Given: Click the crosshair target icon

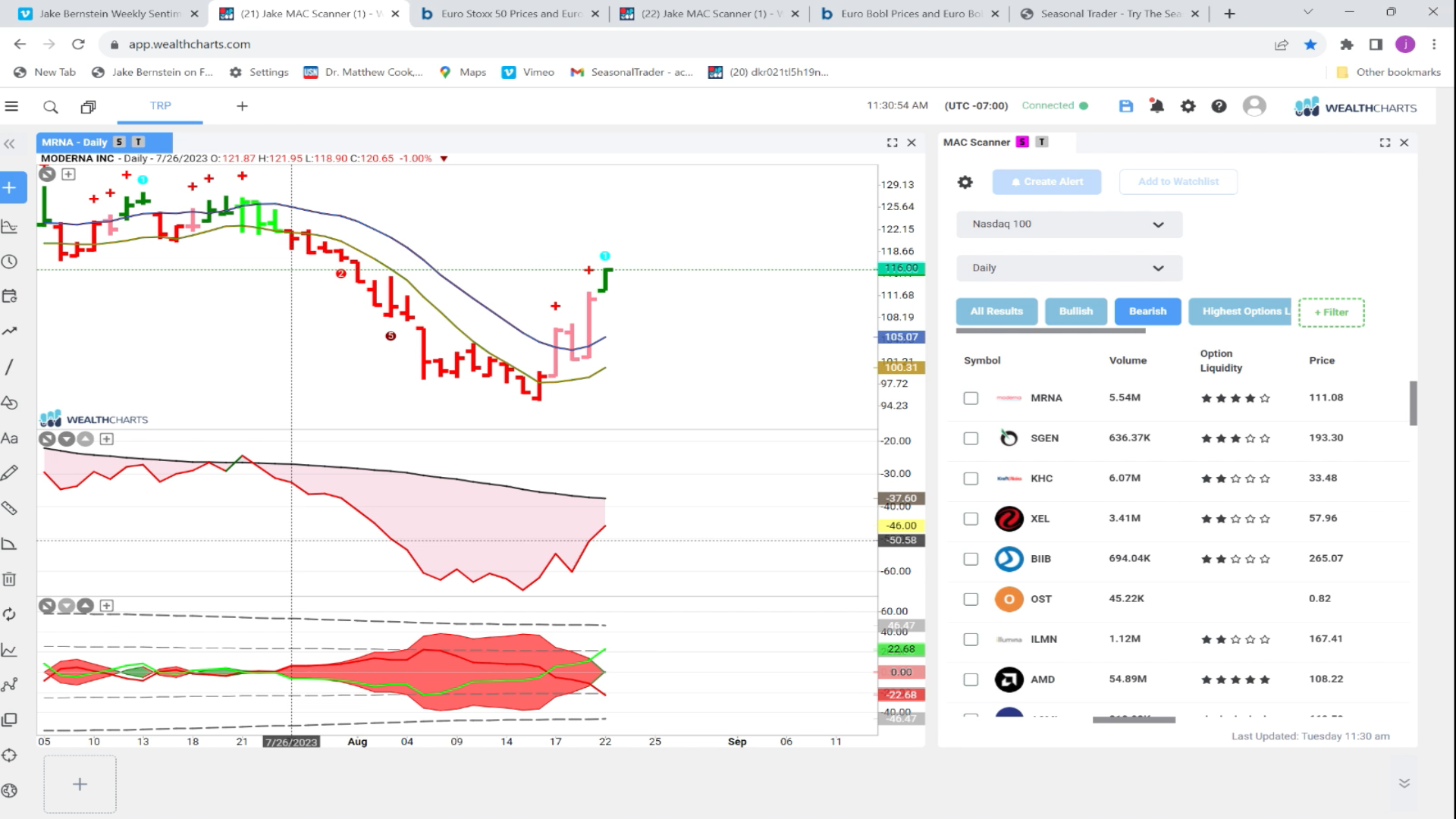Looking at the screenshot, I should click(x=9, y=755).
